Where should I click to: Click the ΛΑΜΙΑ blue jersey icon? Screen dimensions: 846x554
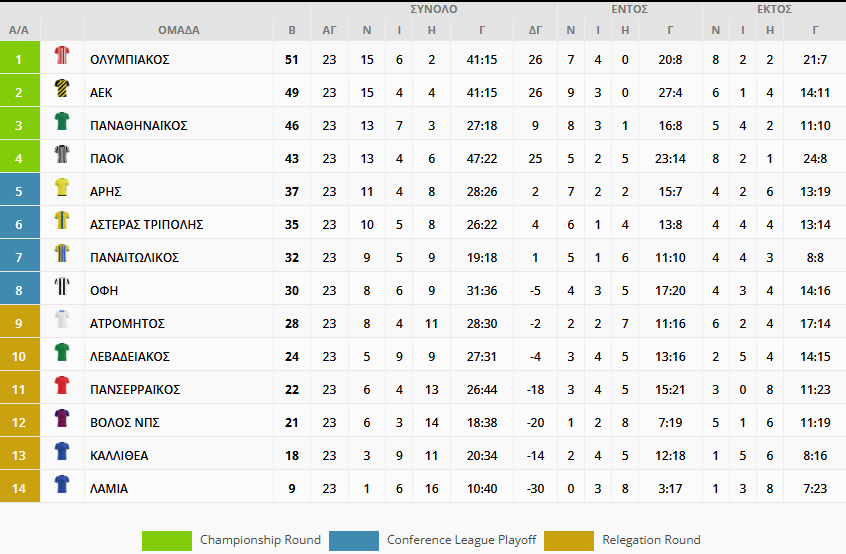pyautogui.click(x=62, y=484)
